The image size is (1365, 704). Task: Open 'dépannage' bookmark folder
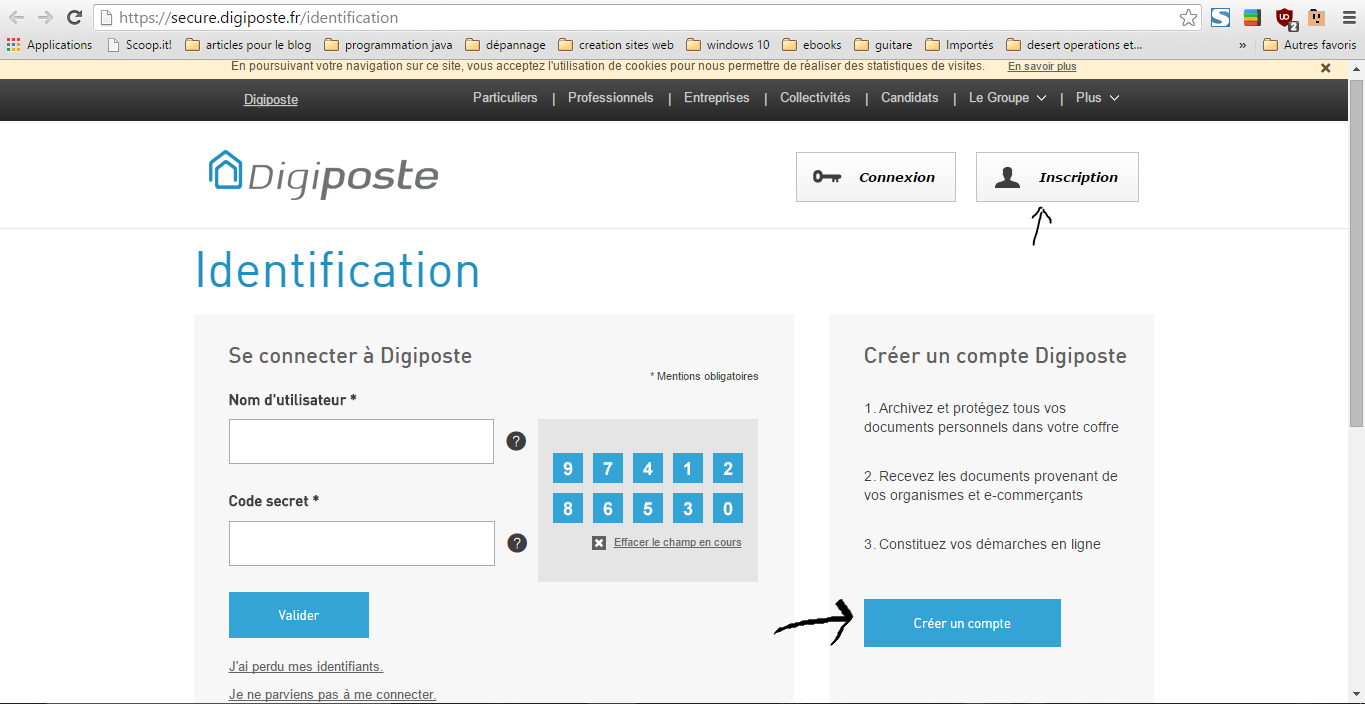coord(506,45)
